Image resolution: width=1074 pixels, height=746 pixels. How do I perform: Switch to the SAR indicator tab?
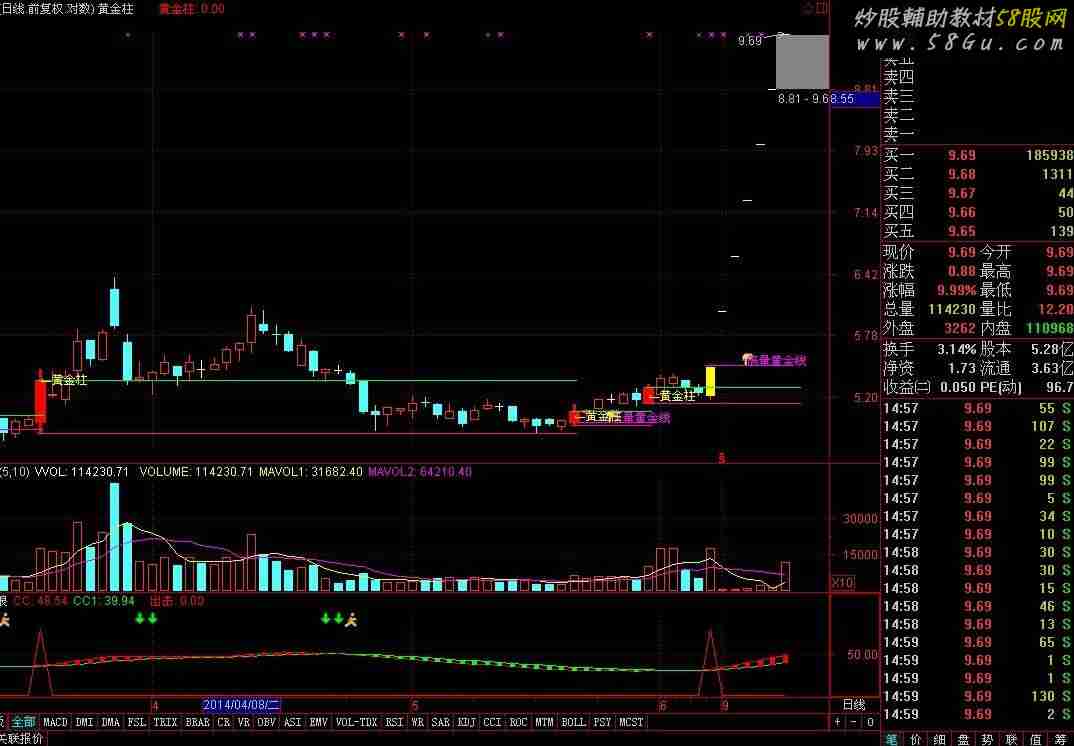(441, 722)
